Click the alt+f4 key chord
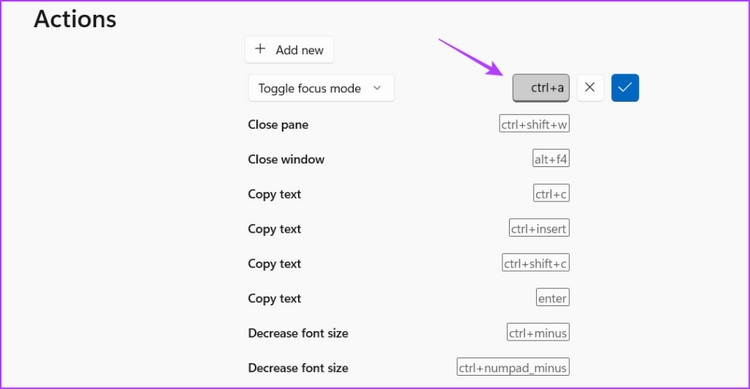 [551, 159]
